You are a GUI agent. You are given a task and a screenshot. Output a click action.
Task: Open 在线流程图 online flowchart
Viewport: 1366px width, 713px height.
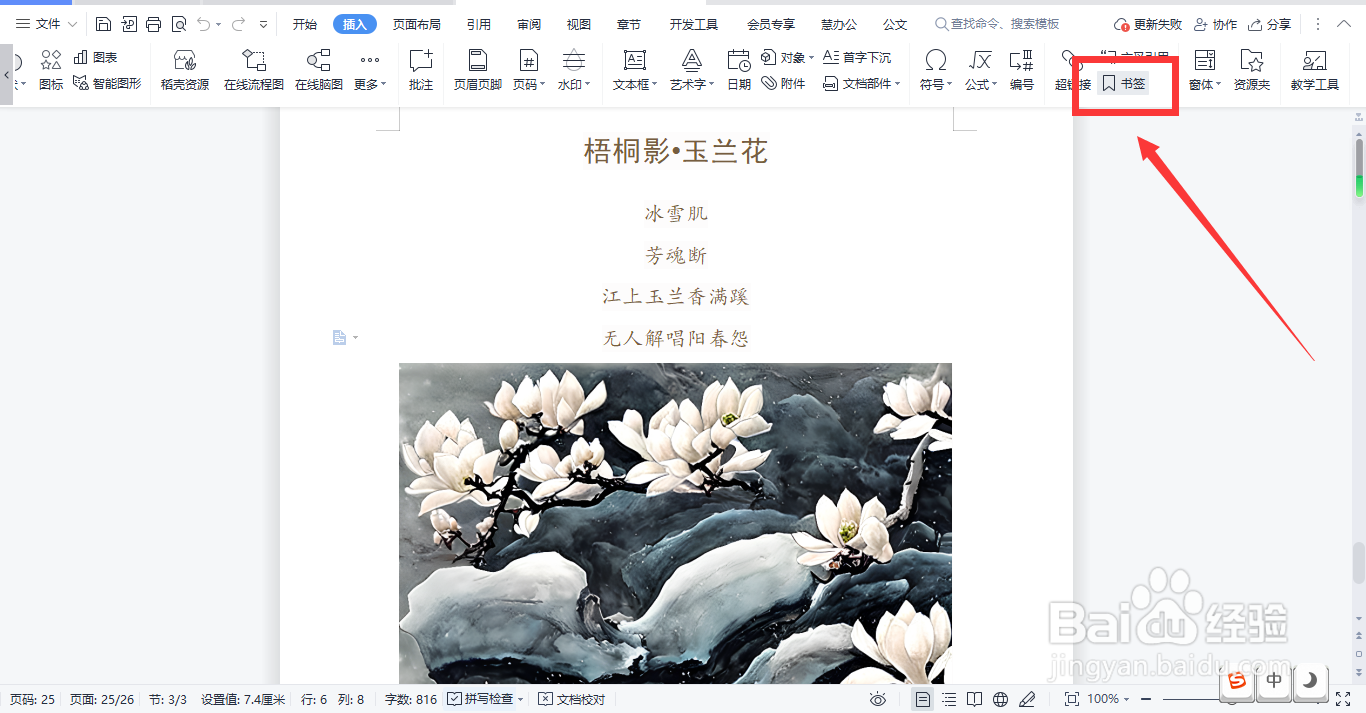coord(254,70)
